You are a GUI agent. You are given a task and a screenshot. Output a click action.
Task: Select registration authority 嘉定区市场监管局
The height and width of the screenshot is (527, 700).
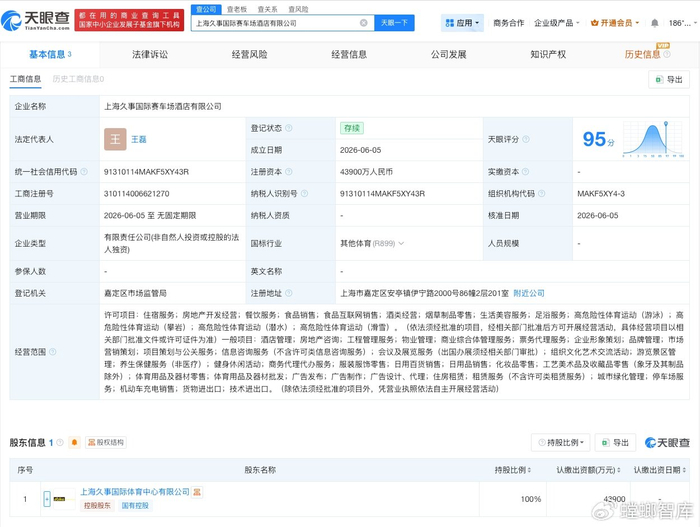click(x=135, y=293)
